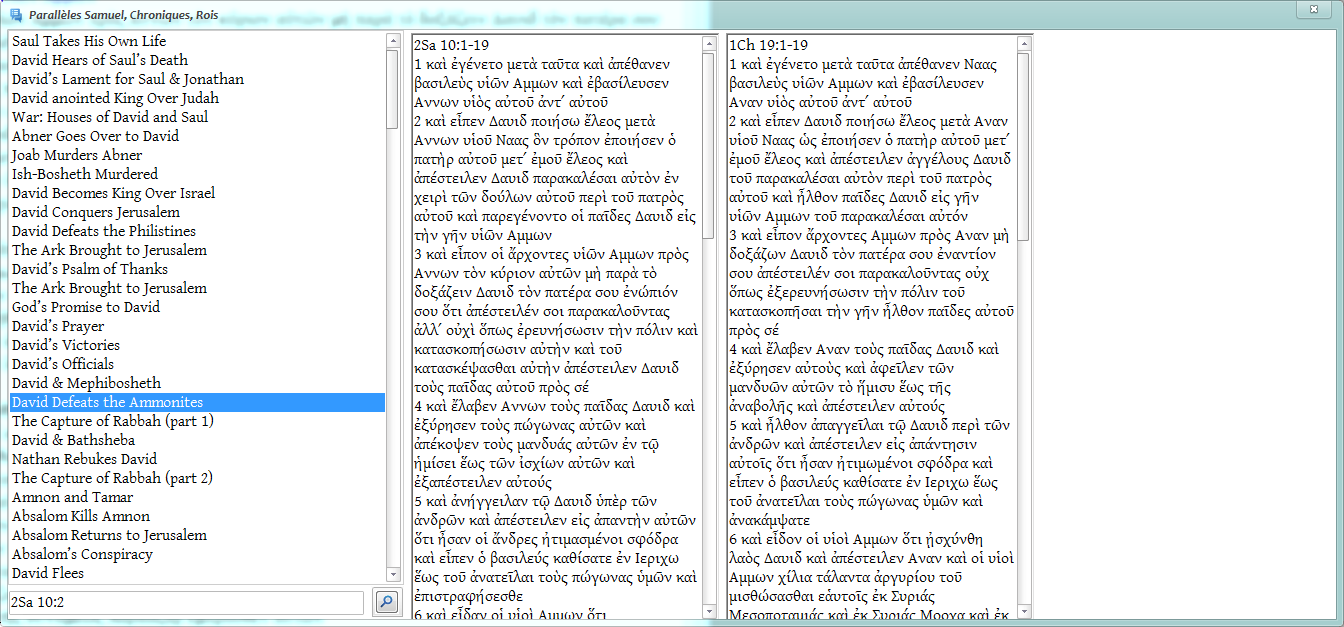1344x627 pixels.
Task: Click the 1Ch 19:1-19 heading
Action: point(769,46)
